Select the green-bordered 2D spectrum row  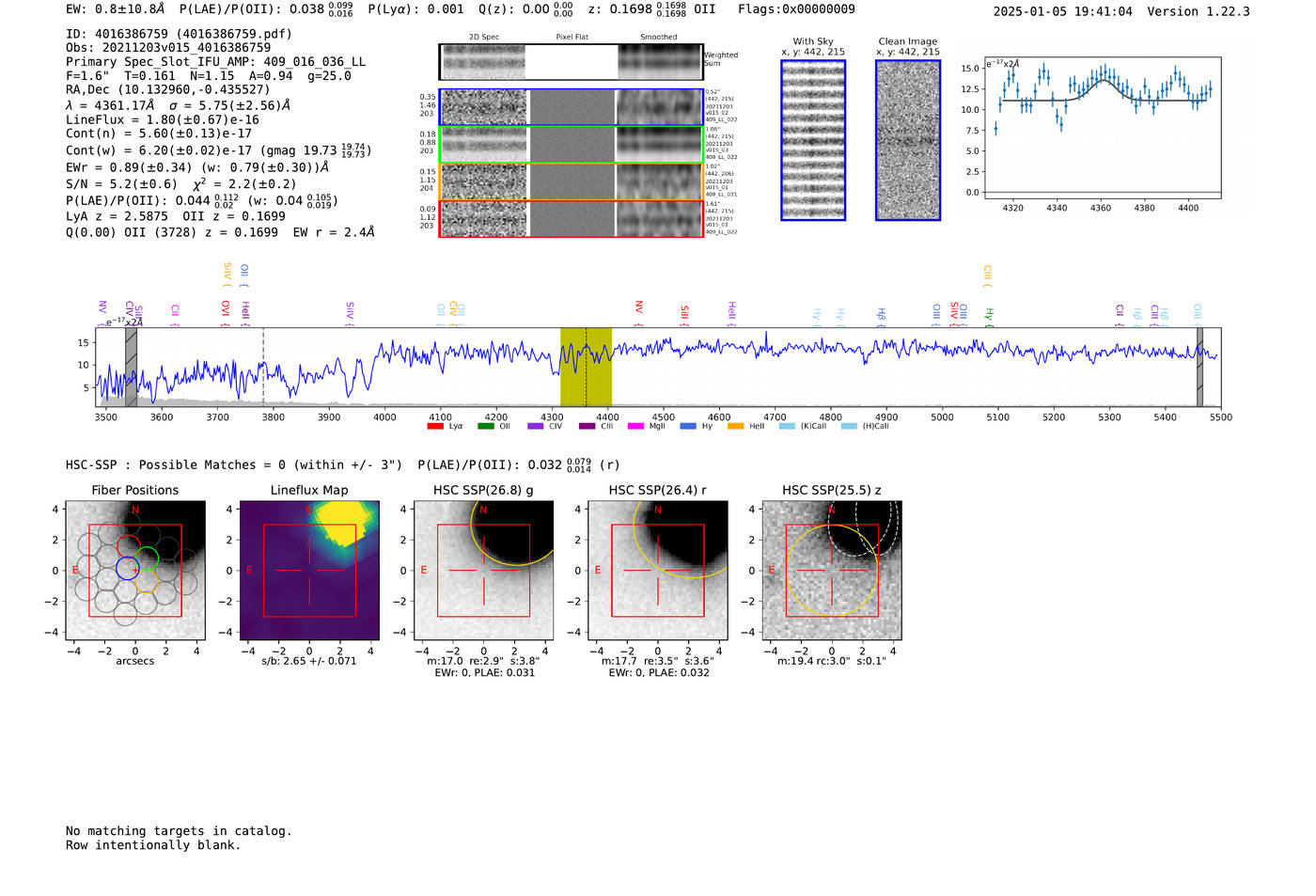(571, 144)
